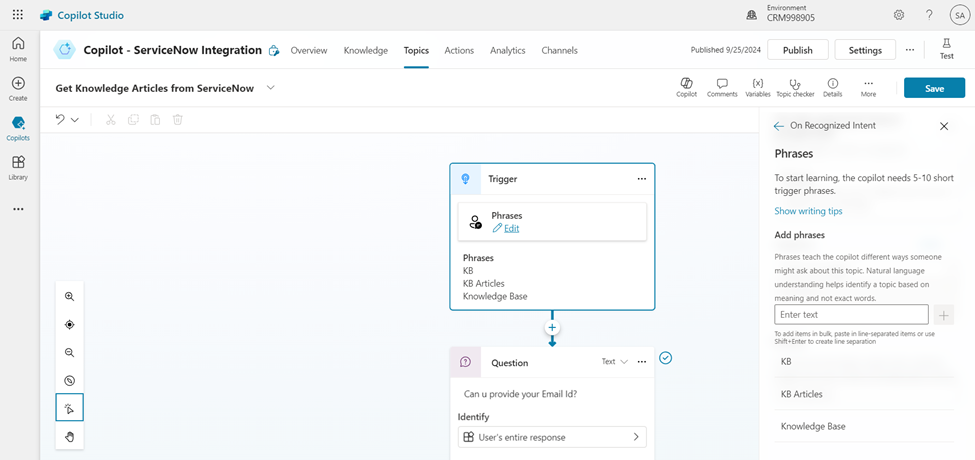The width and height of the screenshot is (975, 460).
Task: Click Show writing tips link
Action: click(x=808, y=211)
